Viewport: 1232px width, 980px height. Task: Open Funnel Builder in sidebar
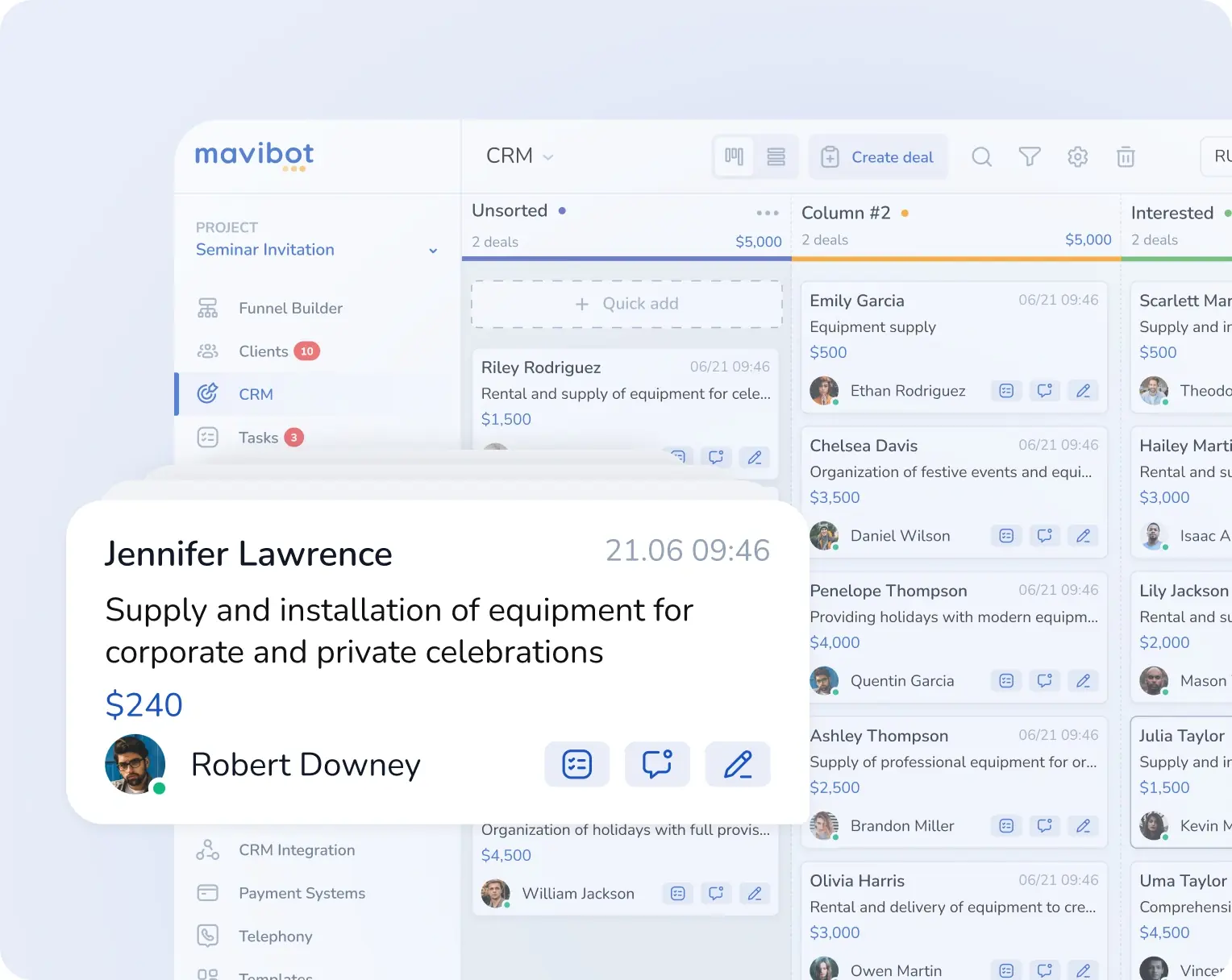click(290, 308)
